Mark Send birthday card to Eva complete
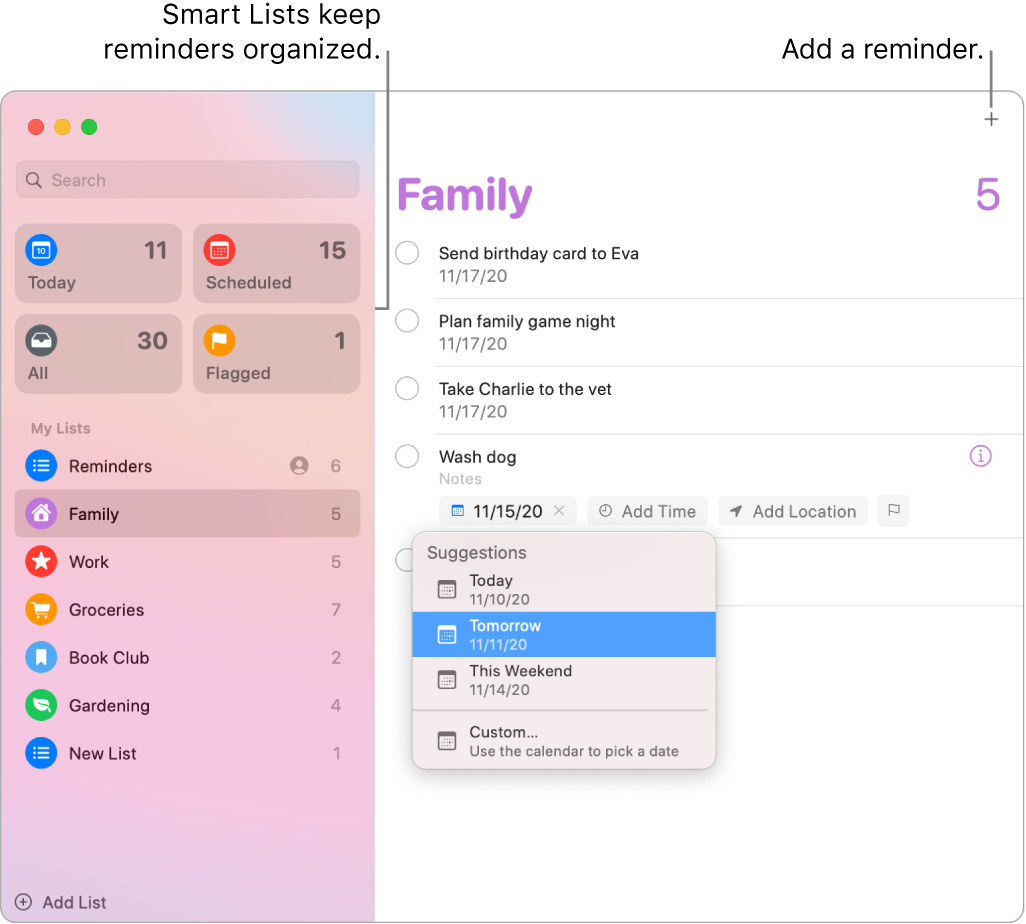Viewport: 1026px width, 924px height. coord(407,253)
